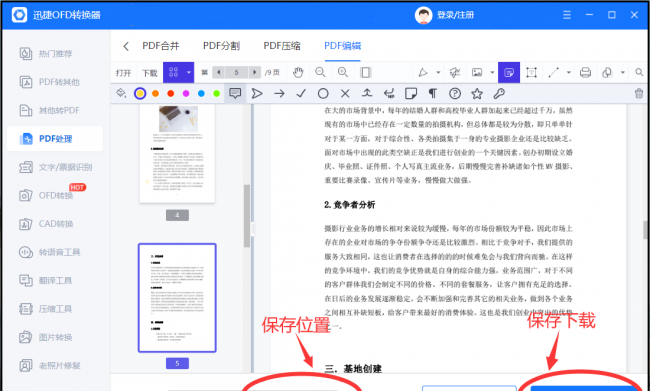This screenshot has height=391, width=650.
Task: Click the zoom out magnifier icon
Action: [320, 73]
